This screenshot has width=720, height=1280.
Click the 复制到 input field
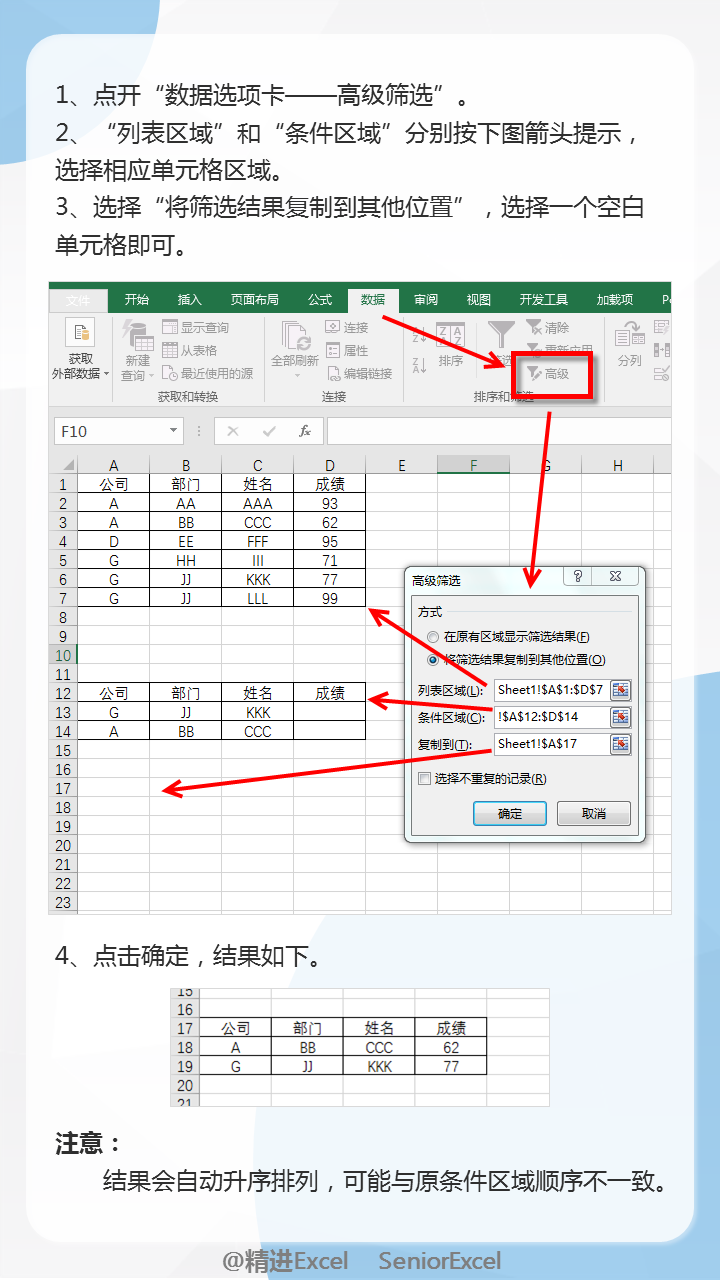pos(551,744)
